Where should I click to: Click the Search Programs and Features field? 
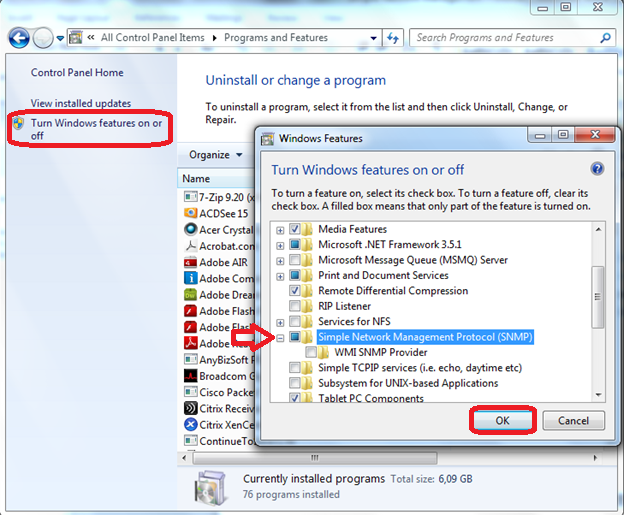click(x=513, y=38)
